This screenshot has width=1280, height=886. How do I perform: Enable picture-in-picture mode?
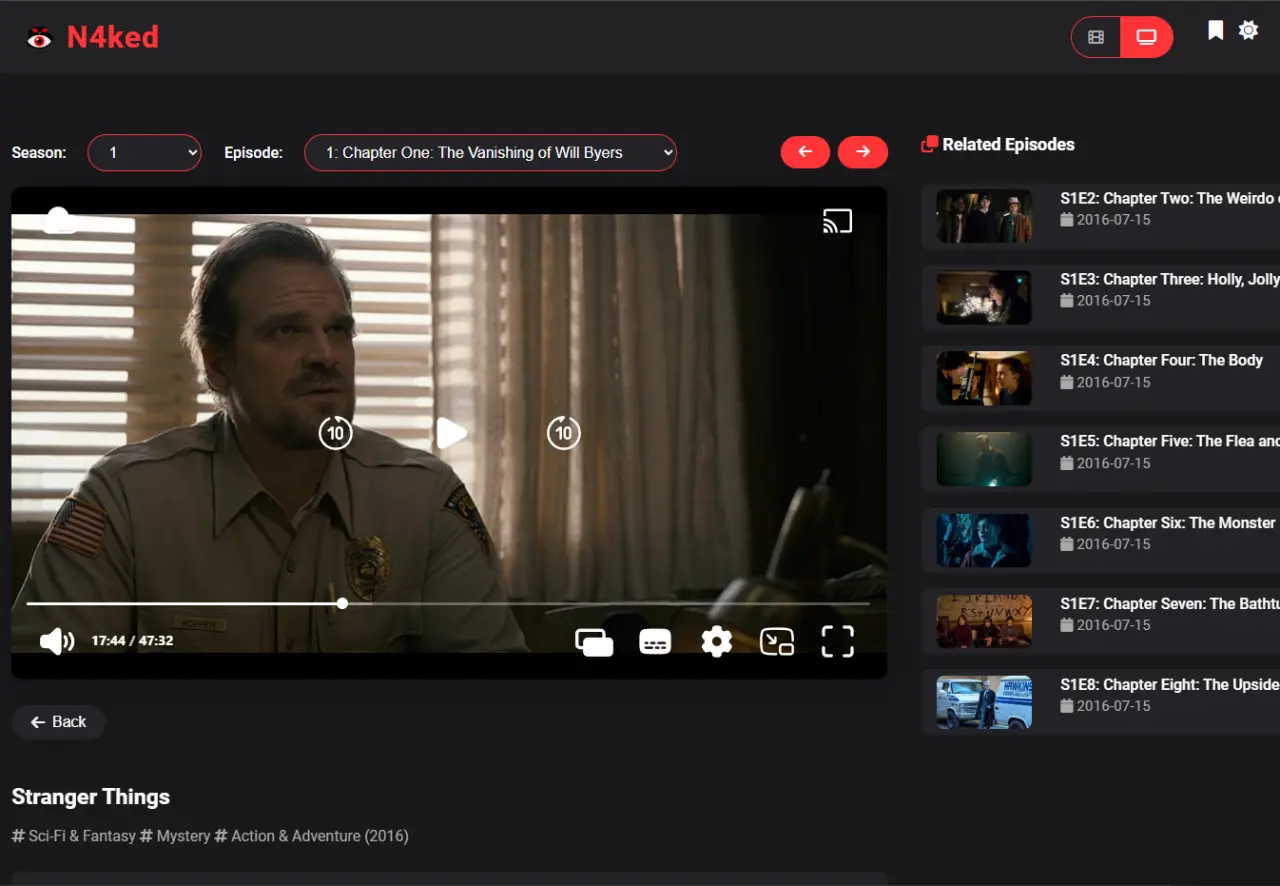tap(777, 641)
